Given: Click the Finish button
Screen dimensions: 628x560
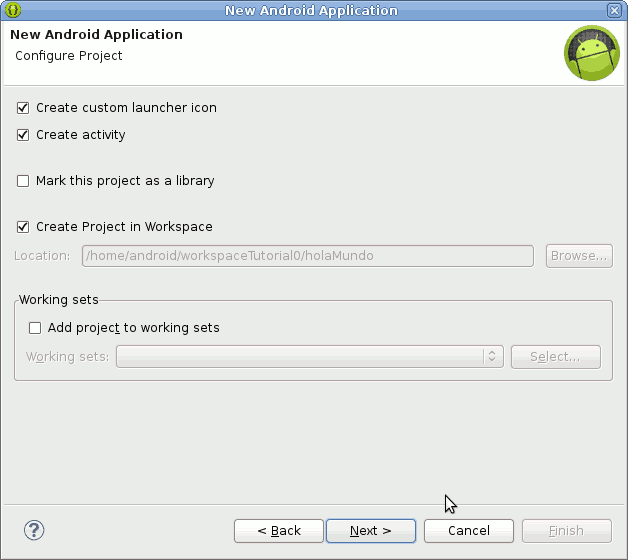Looking at the screenshot, I should click(x=566, y=531).
